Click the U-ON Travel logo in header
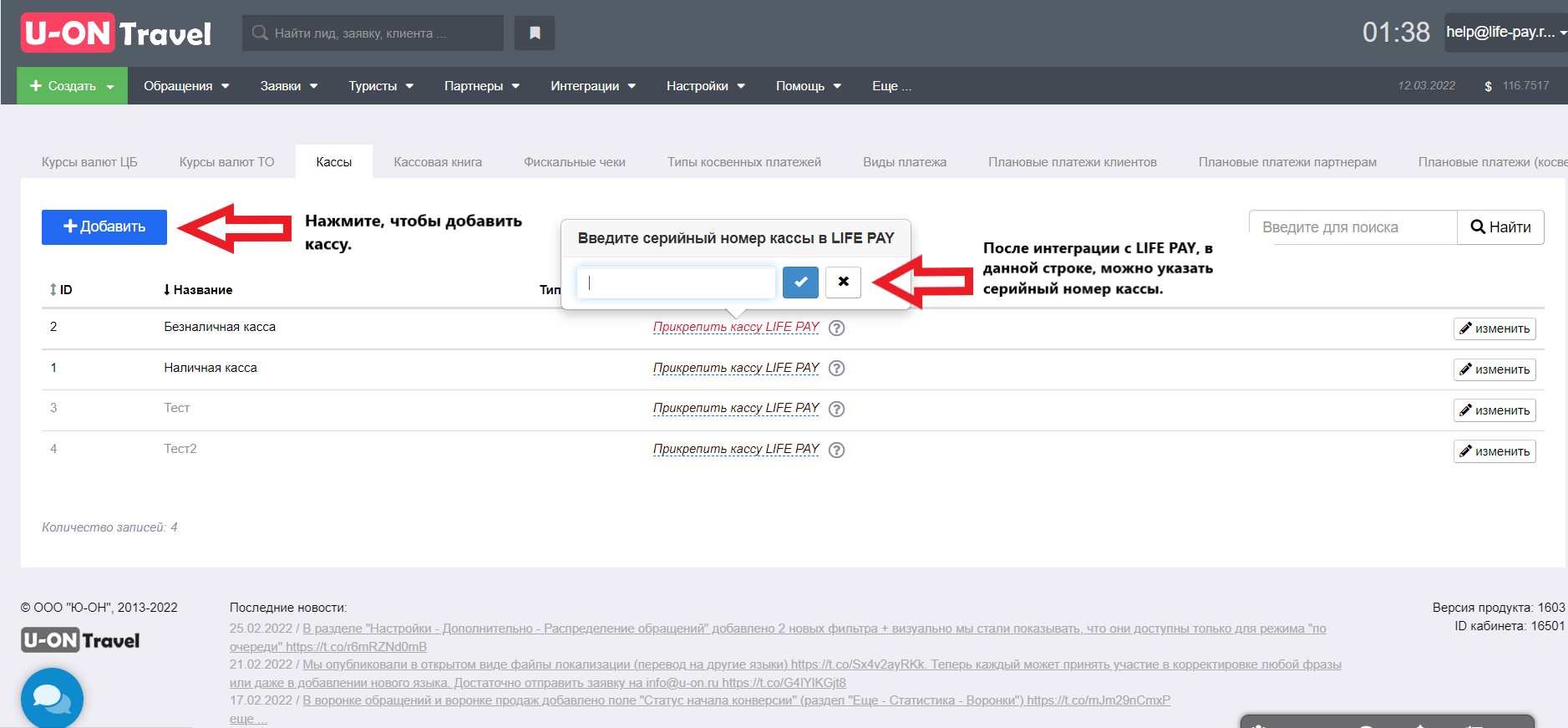The width and height of the screenshot is (1568, 728). coord(116,33)
